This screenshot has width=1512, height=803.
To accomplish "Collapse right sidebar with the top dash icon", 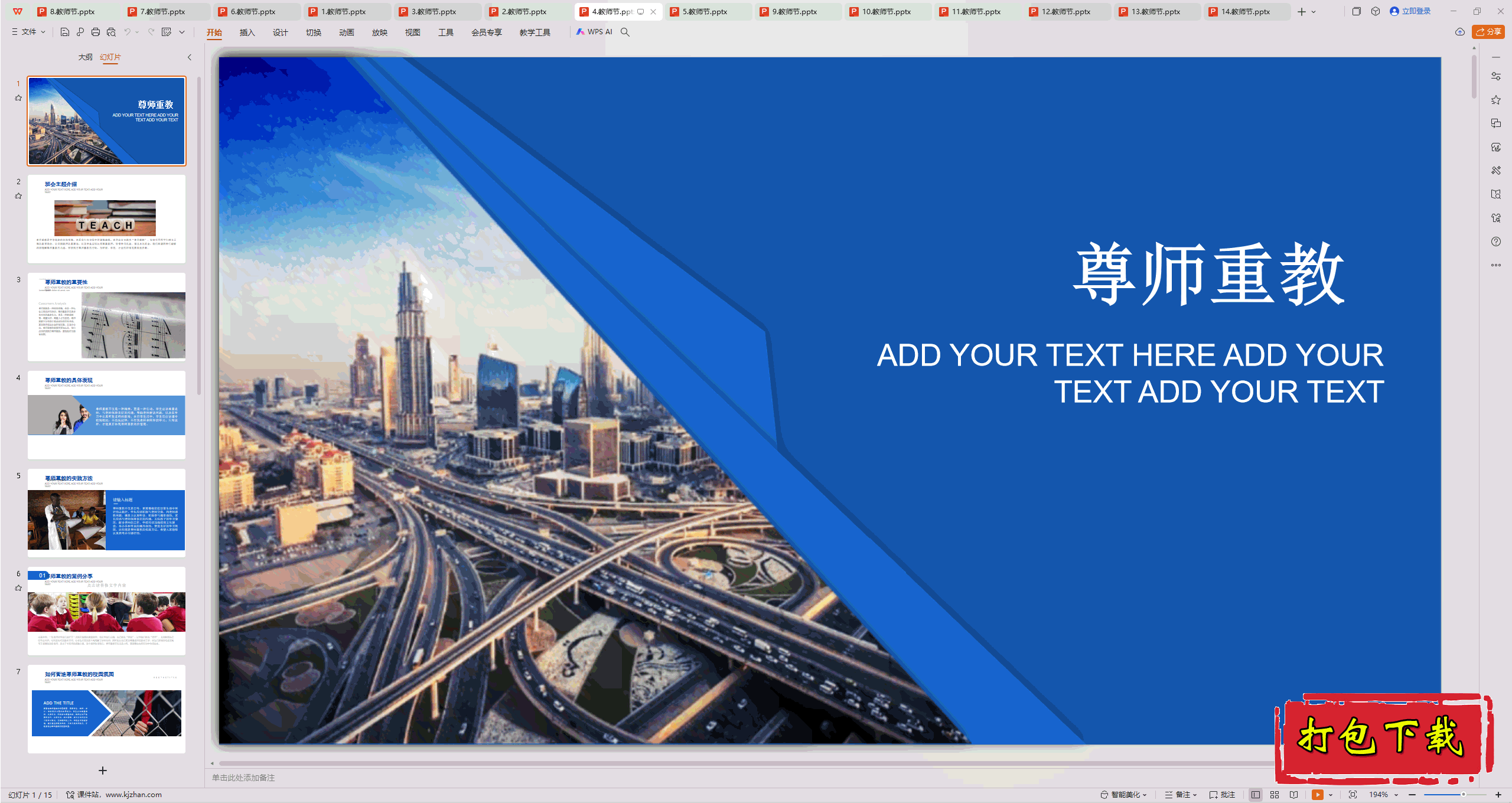I will 1496,57.
